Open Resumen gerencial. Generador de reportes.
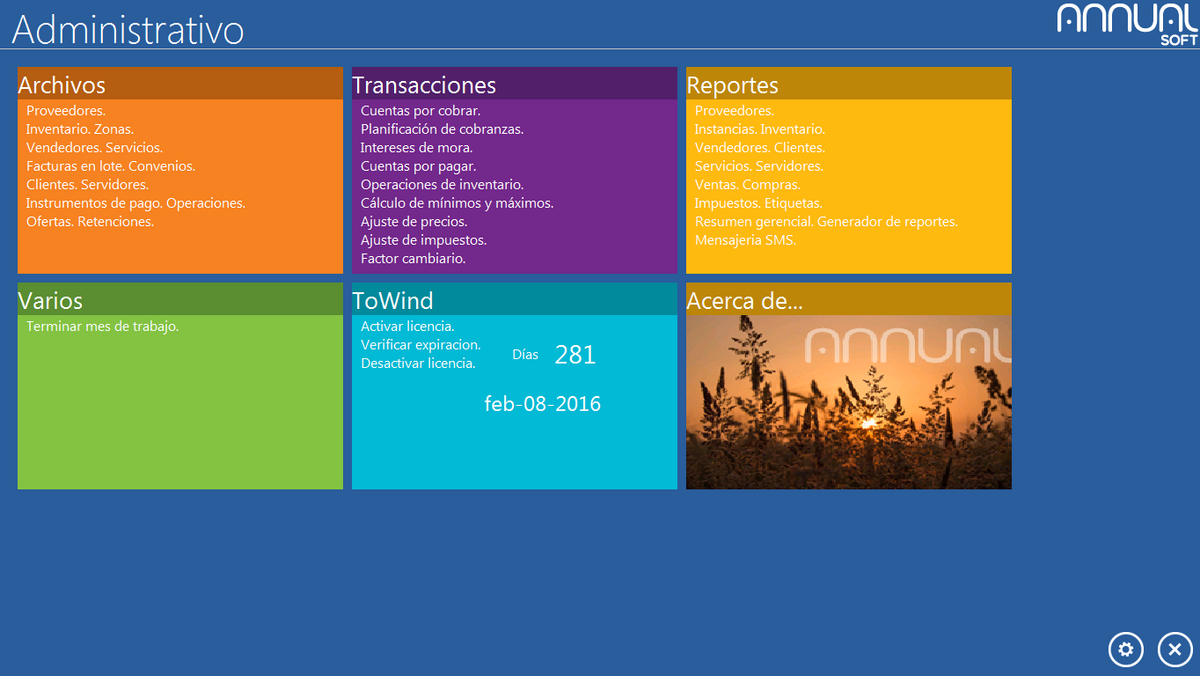This screenshot has width=1200, height=676. click(826, 221)
